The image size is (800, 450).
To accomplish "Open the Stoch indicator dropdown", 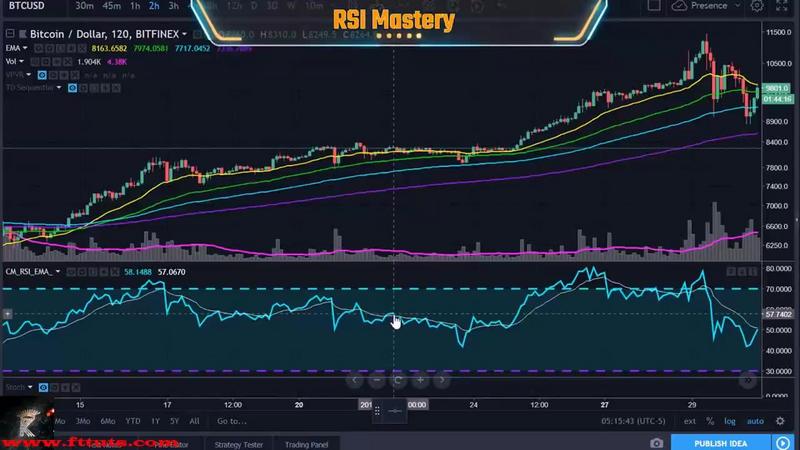I will (x=30, y=388).
